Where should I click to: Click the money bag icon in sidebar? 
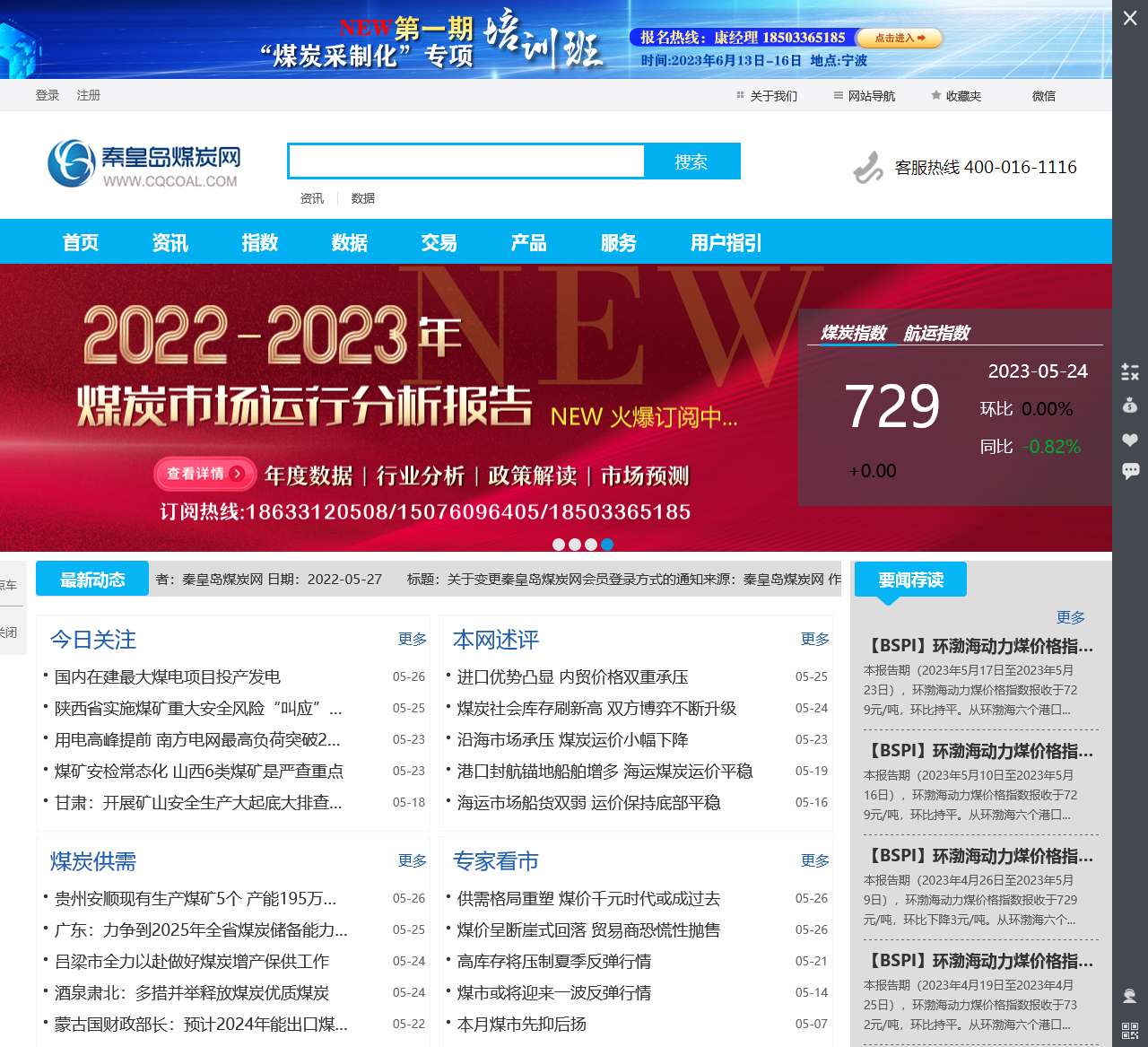1130,405
